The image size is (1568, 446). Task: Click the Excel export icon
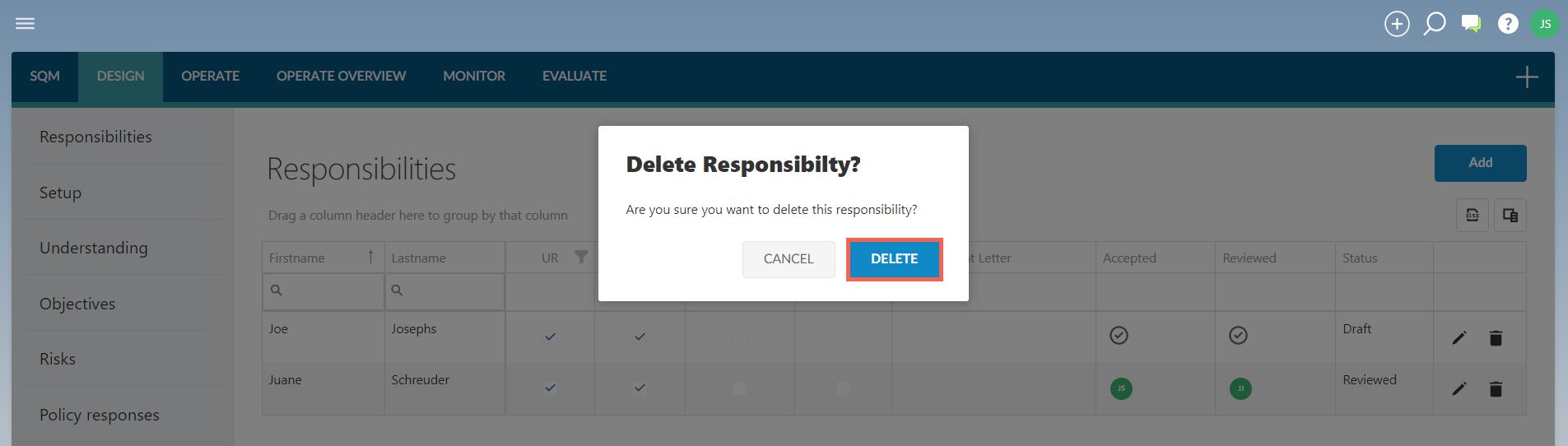1473,216
